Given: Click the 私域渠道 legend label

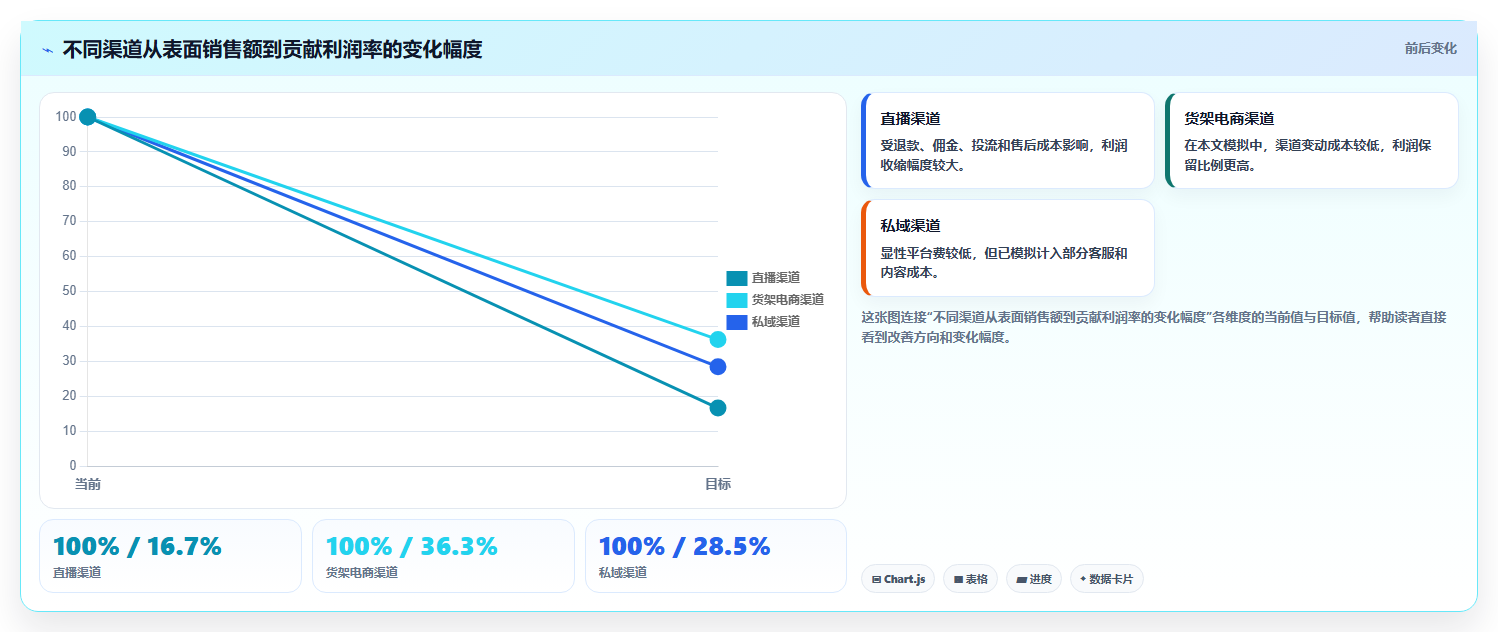Looking at the screenshot, I should click(x=776, y=322).
